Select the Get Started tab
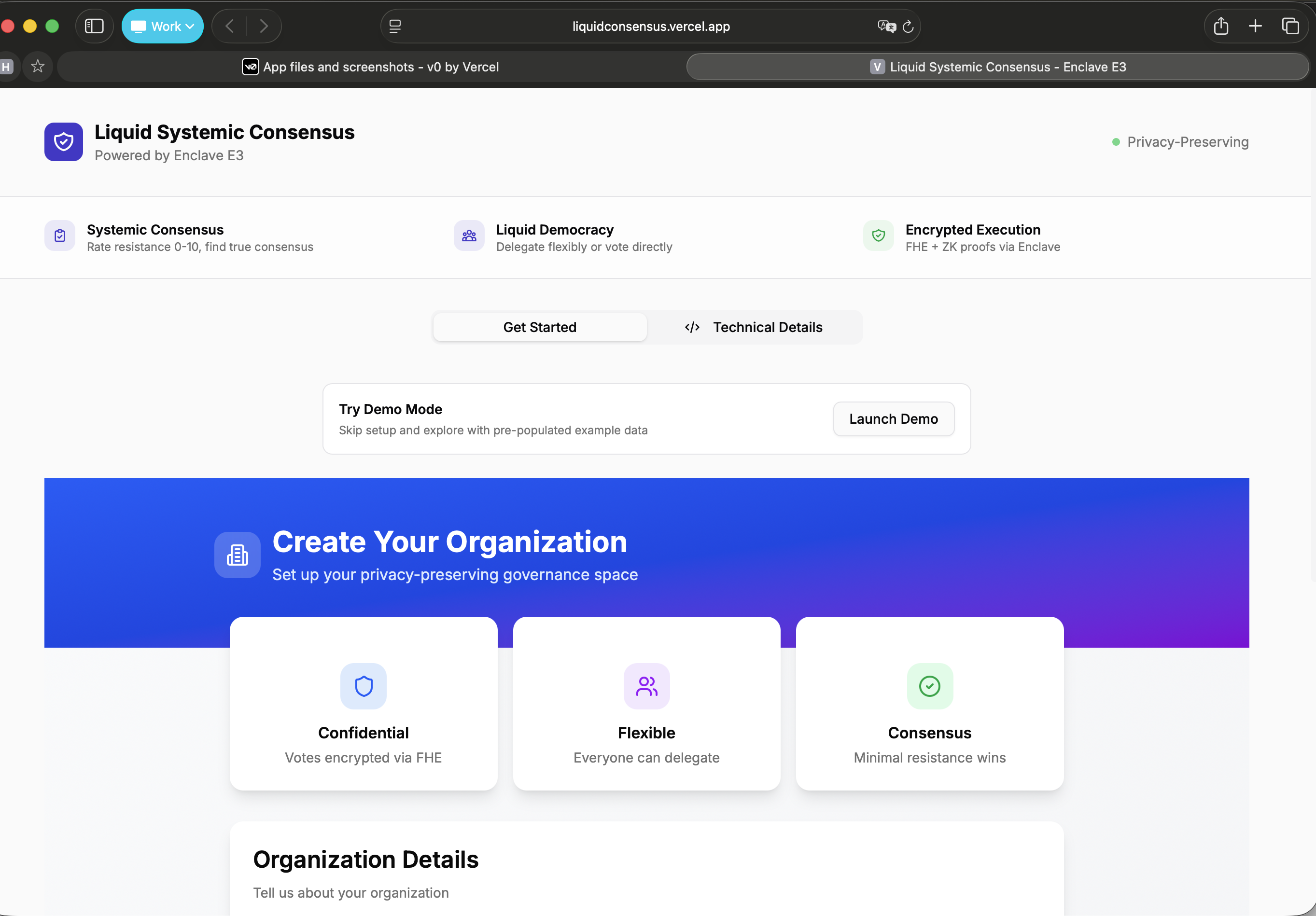Screen dimensions: 1316x916 pos(539,327)
